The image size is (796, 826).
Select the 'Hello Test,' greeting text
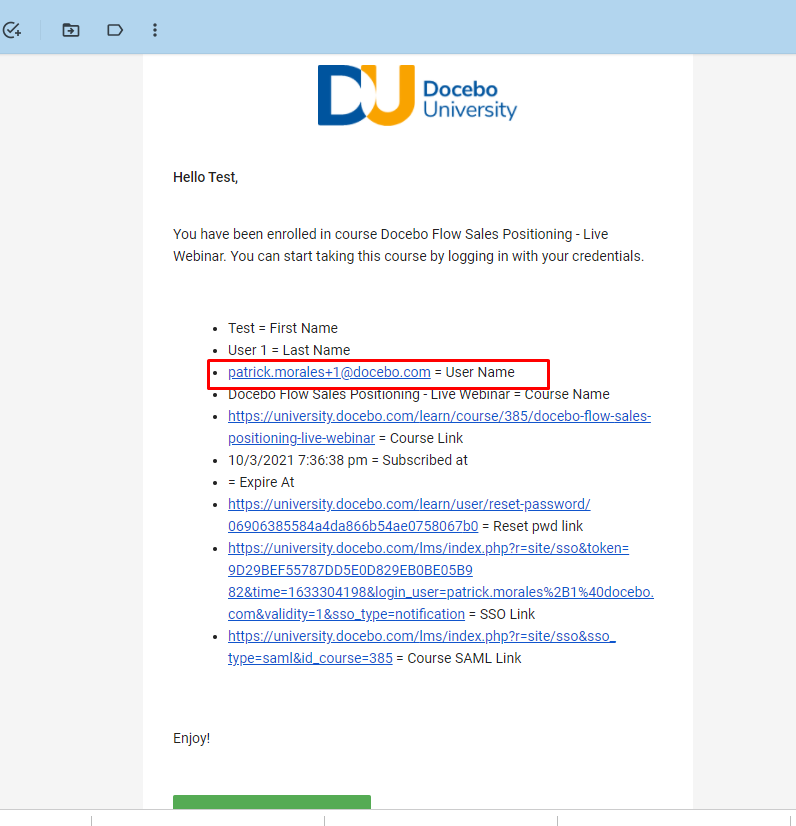tap(205, 177)
